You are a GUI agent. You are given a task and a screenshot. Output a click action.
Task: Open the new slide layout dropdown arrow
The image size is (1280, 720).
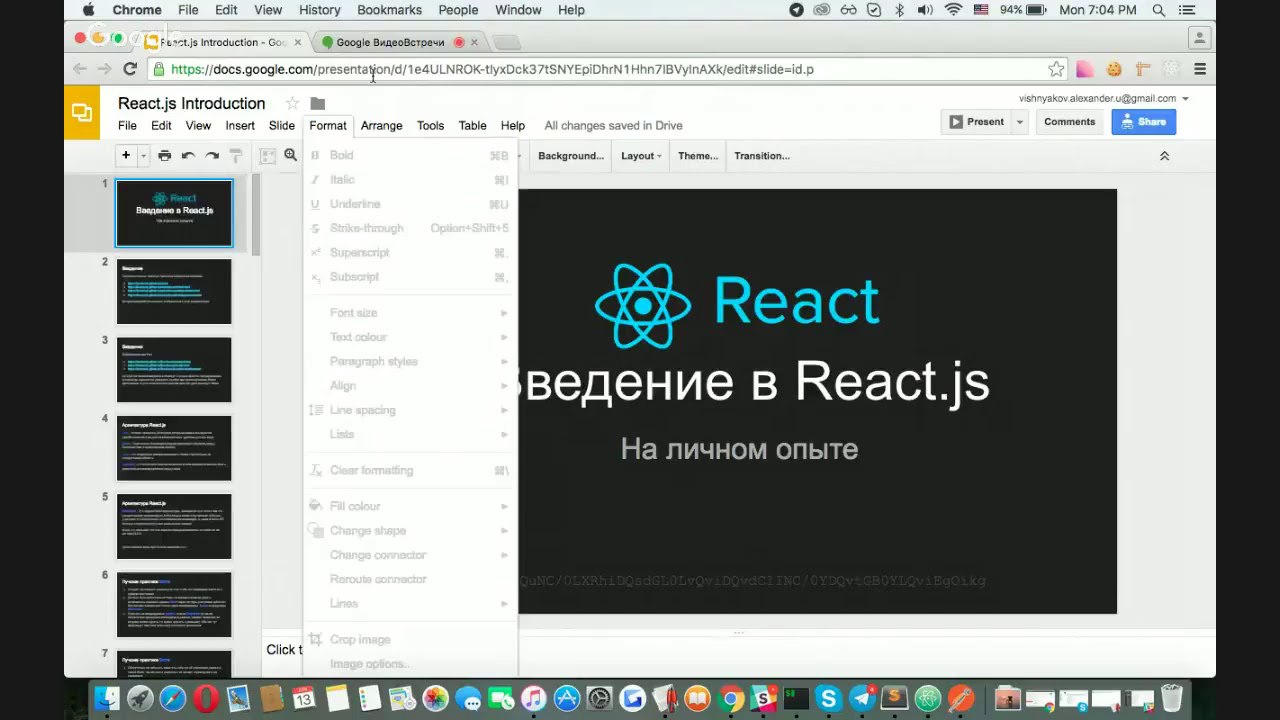[143, 155]
